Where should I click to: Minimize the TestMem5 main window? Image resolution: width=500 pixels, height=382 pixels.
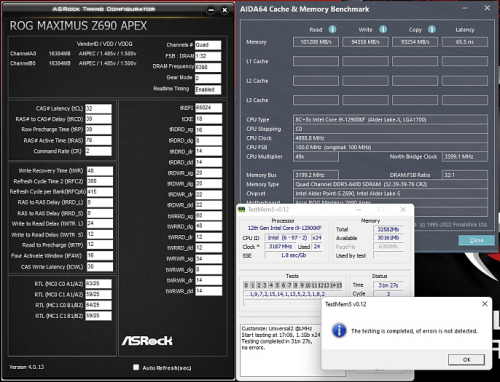pos(359,210)
